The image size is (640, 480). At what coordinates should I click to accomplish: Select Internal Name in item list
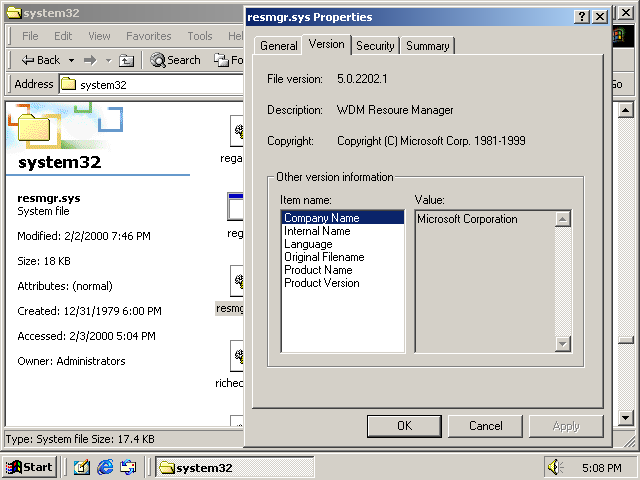click(x=343, y=231)
